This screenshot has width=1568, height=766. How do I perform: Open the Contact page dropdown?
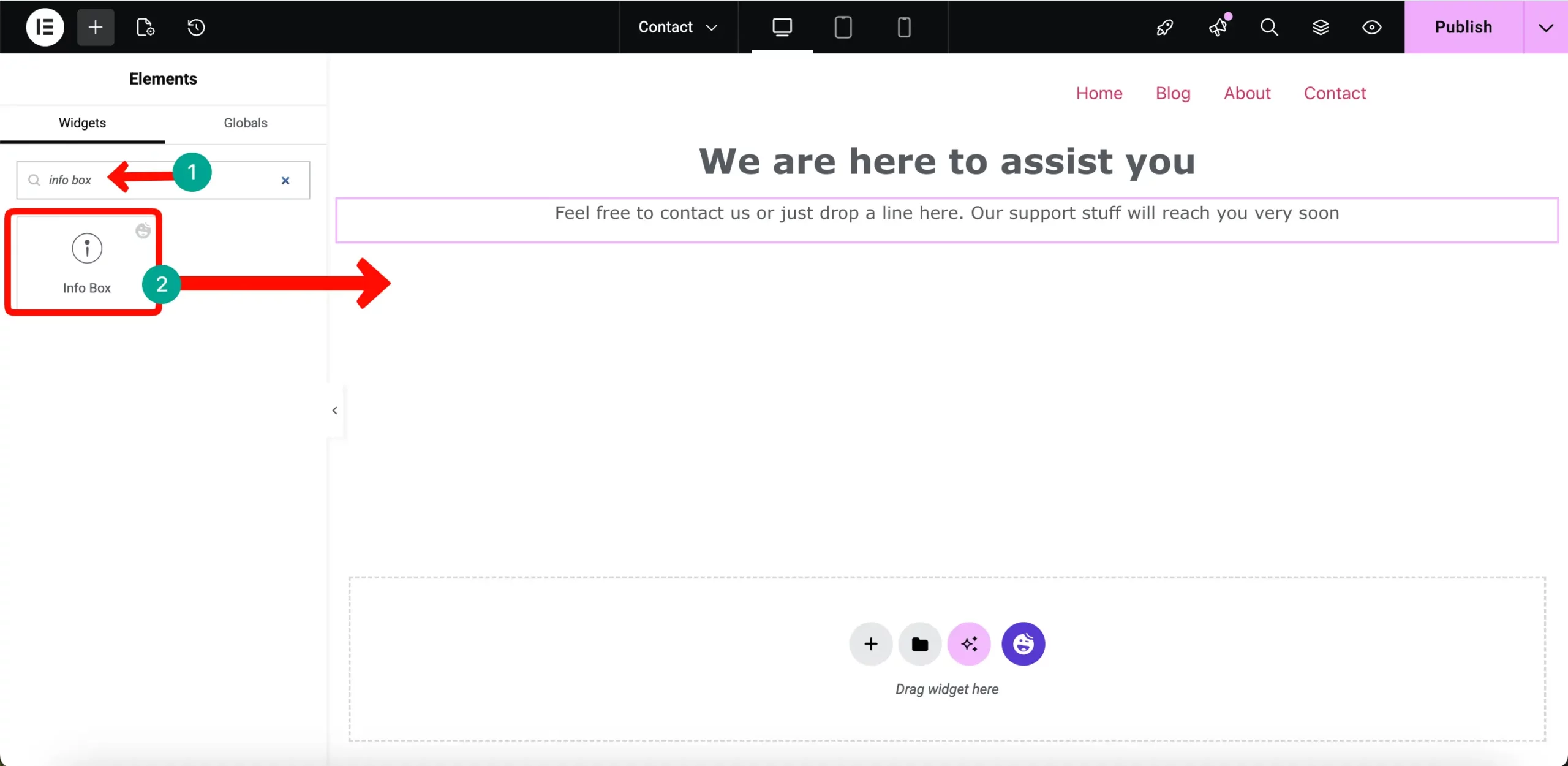677,27
